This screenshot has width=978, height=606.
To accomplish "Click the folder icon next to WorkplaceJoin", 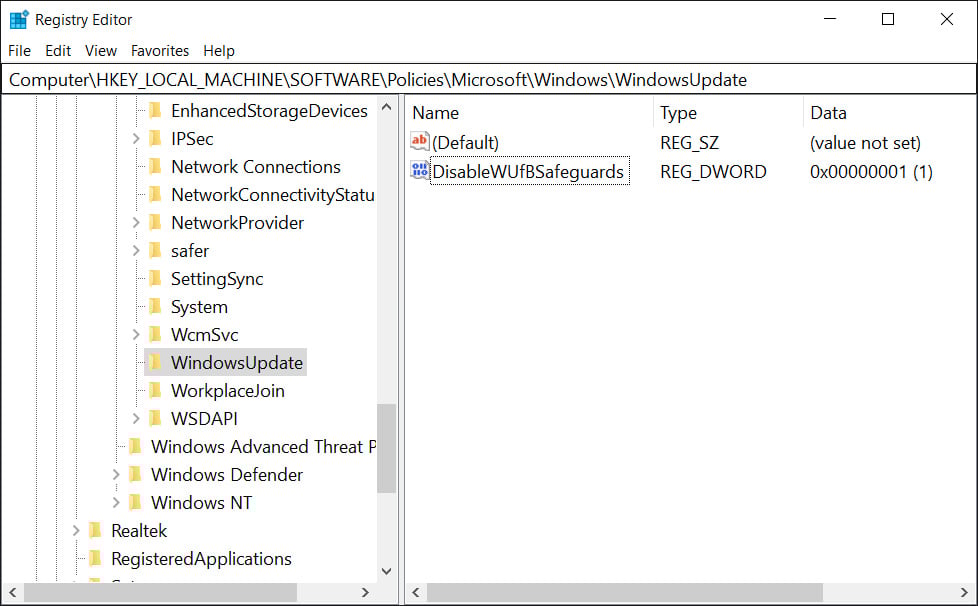I will point(155,390).
